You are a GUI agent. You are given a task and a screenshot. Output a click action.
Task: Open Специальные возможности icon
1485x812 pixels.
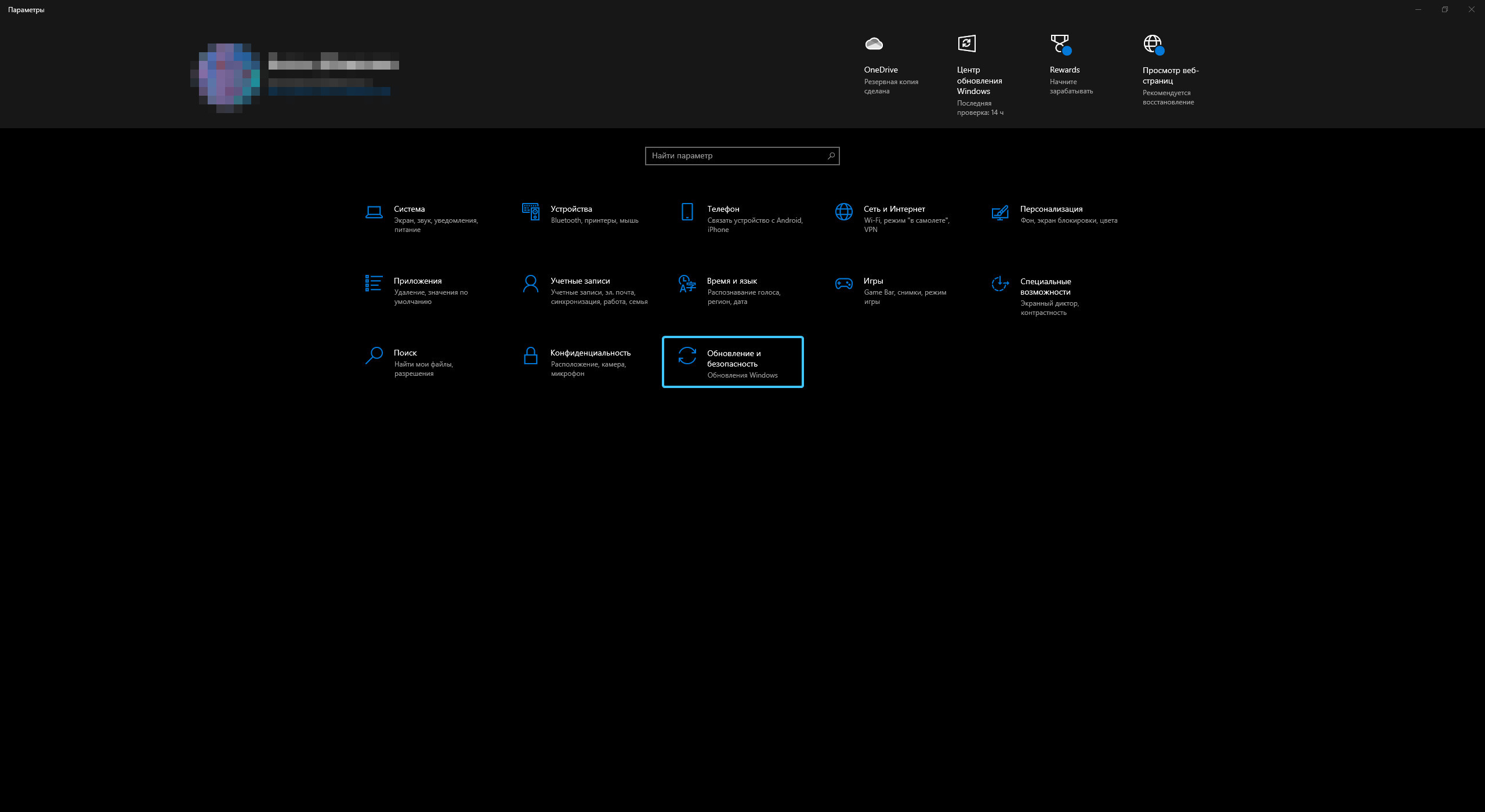click(x=1000, y=284)
